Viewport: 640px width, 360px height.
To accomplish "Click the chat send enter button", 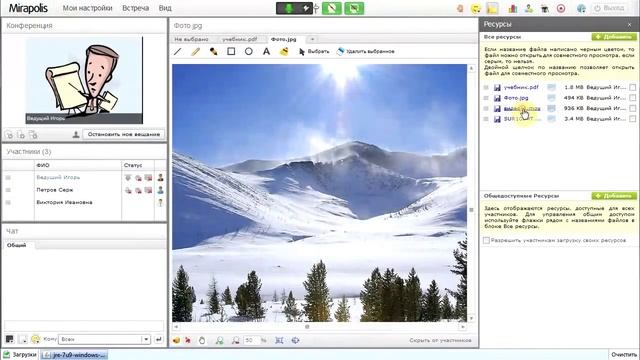I will click(x=159, y=339).
